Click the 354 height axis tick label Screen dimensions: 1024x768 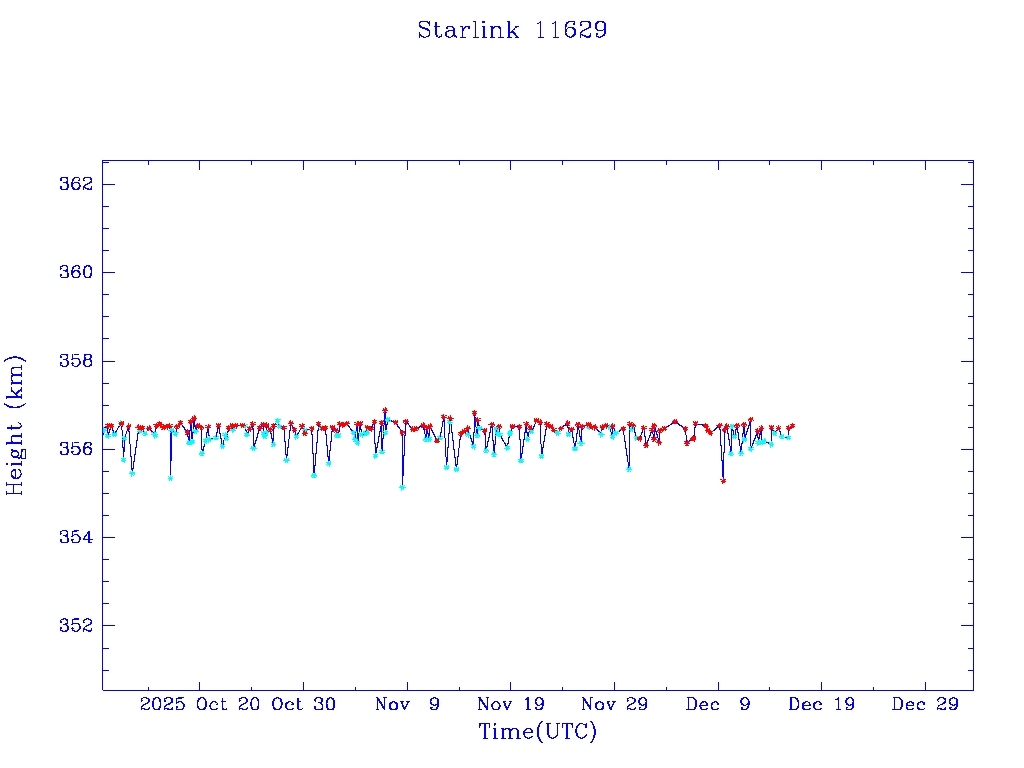pyautogui.click(x=79, y=537)
